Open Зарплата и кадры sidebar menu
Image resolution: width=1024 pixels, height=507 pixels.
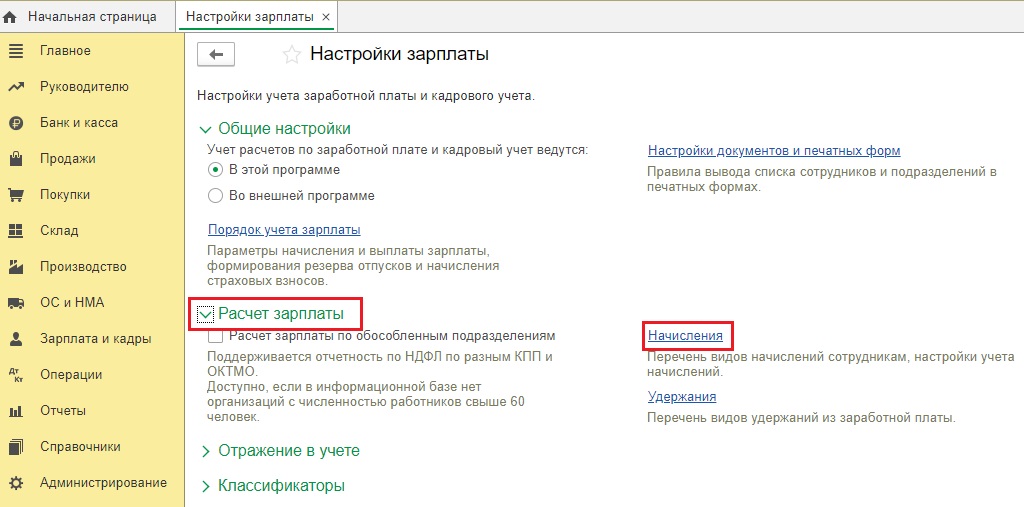95,339
